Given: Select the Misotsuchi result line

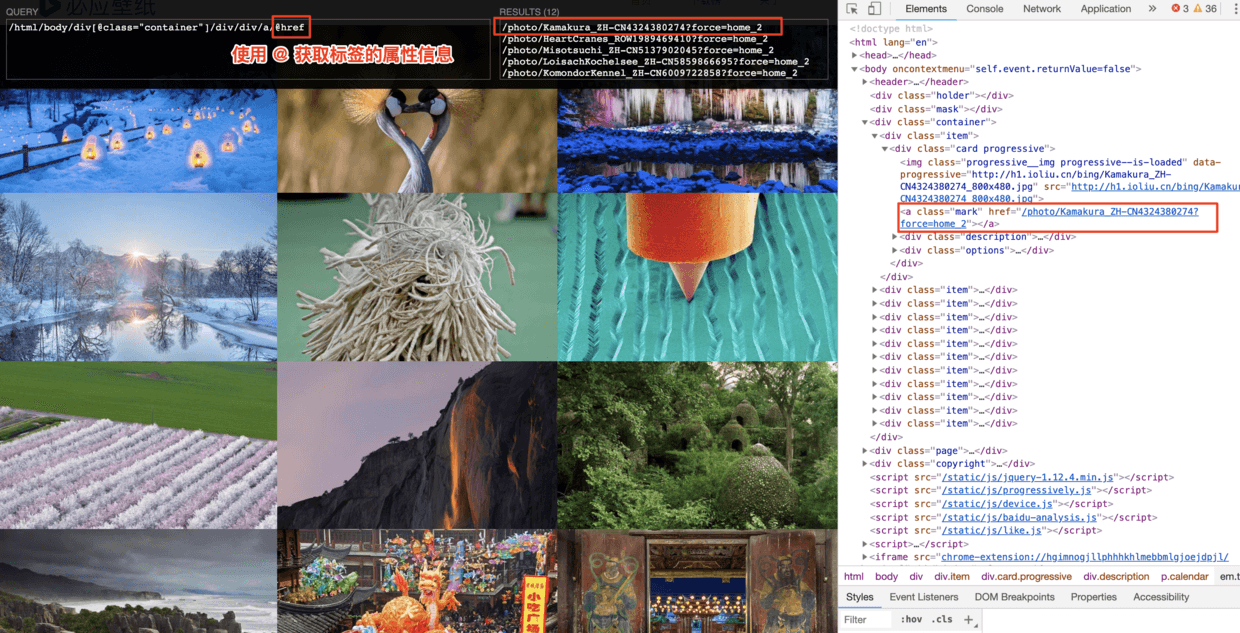Looking at the screenshot, I should click(638, 50).
